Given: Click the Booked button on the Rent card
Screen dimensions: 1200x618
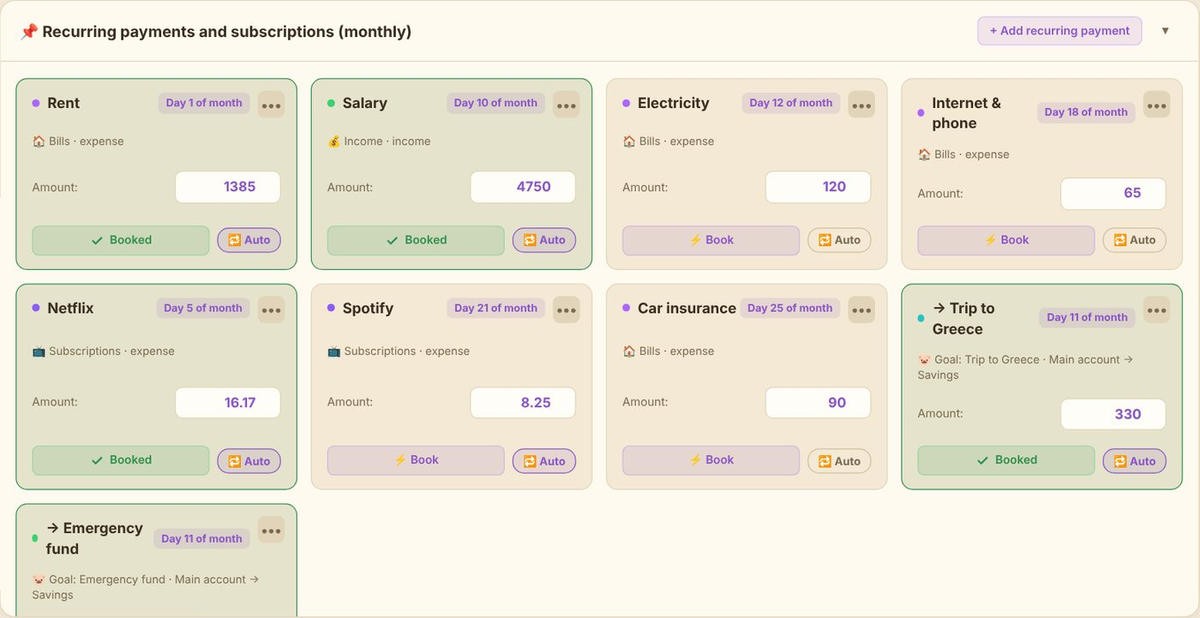Looking at the screenshot, I should (x=121, y=240).
